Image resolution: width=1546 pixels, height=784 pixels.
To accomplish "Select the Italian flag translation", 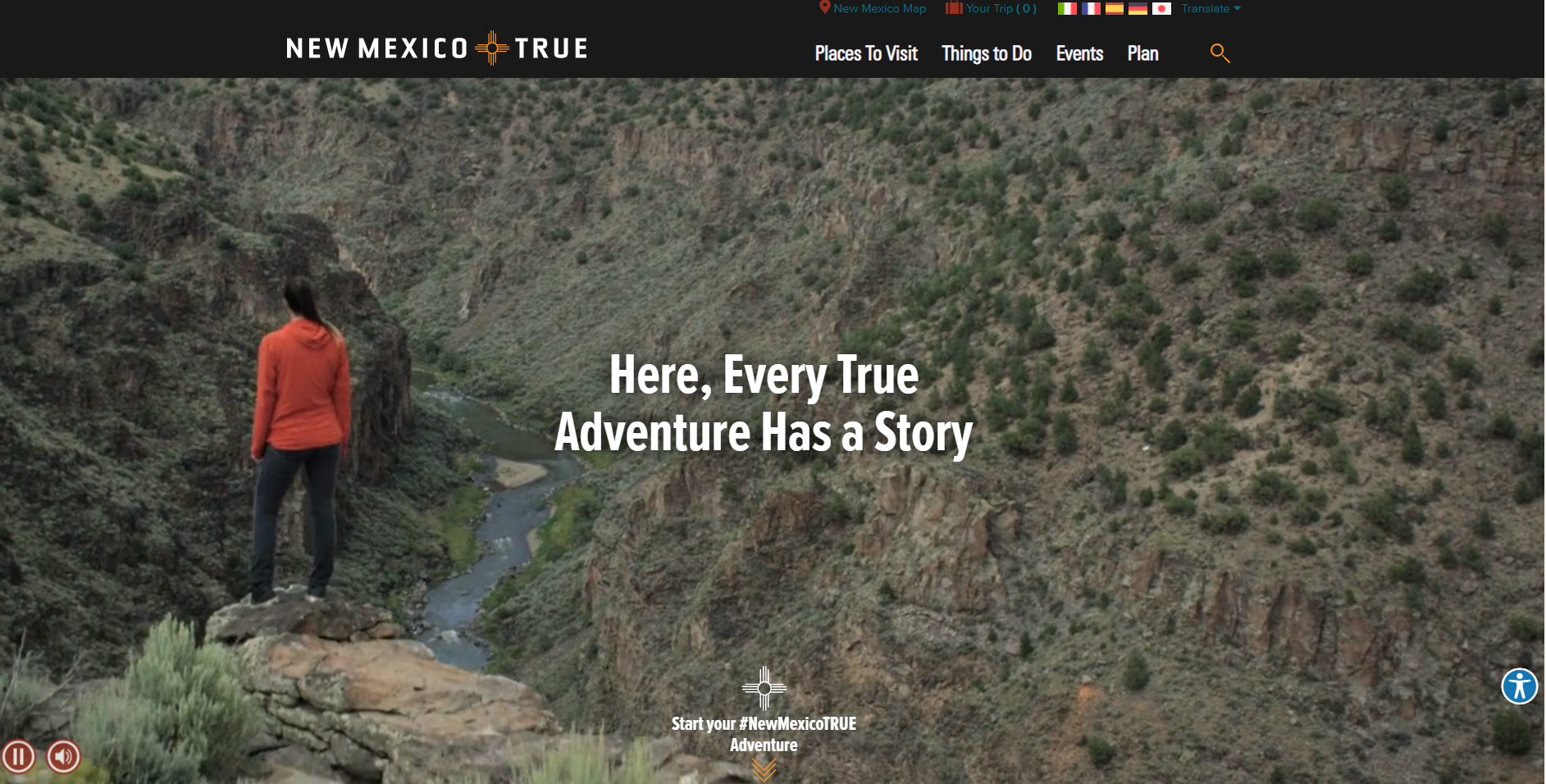I will 1067,9.
